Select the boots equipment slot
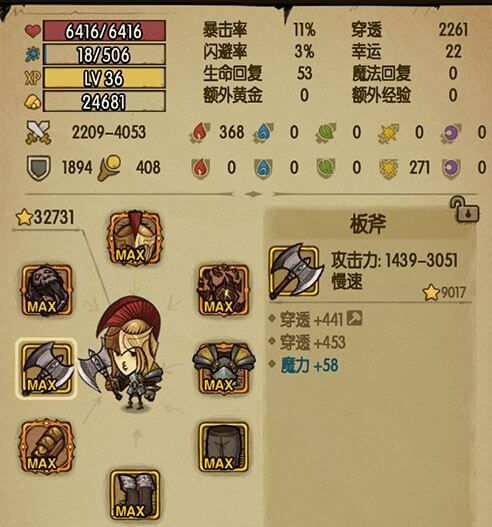 [135, 495]
